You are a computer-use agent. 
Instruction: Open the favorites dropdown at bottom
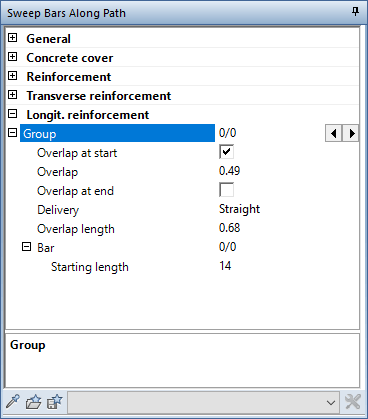click(204, 402)
